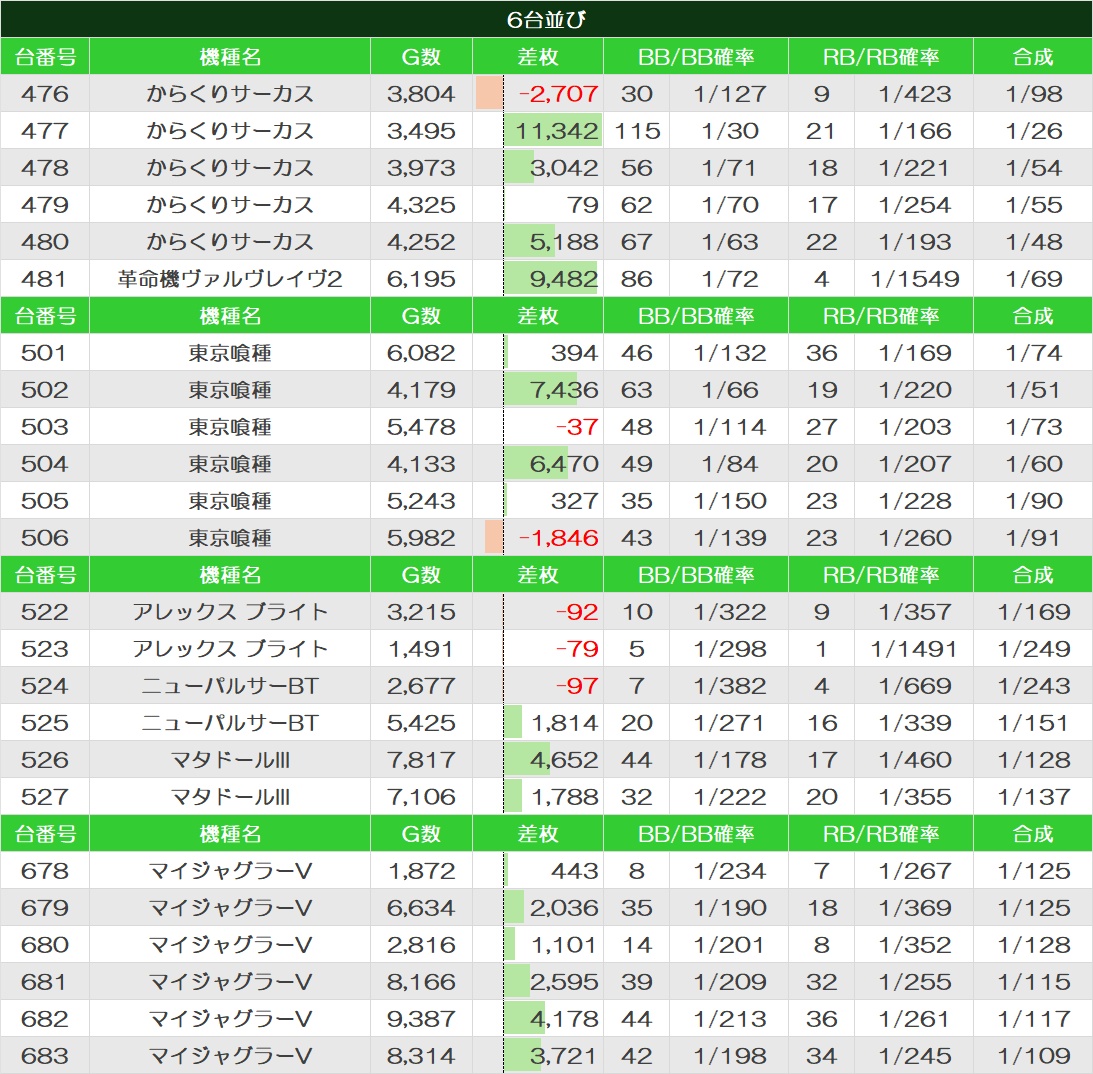Screen dimensions: 1093x1074
Task: Click アレックス ブライト in row 522
Action: point(230,611)
